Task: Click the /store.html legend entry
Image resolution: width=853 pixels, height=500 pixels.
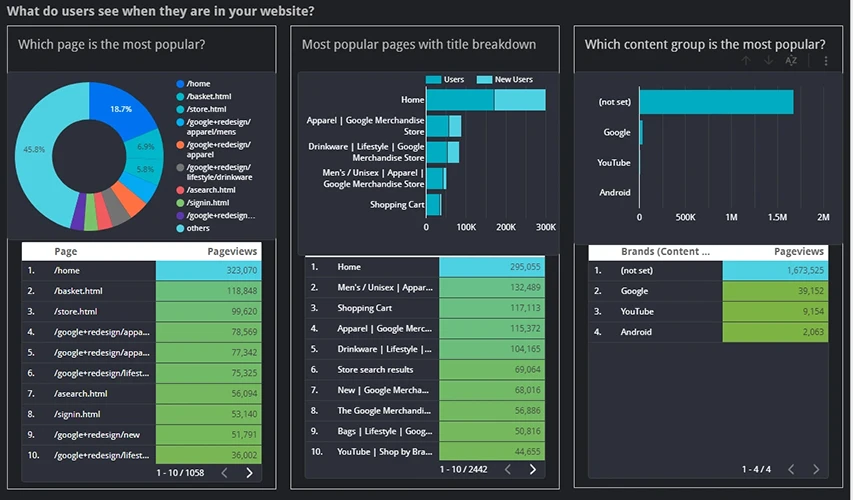Action: pos(201,109)
